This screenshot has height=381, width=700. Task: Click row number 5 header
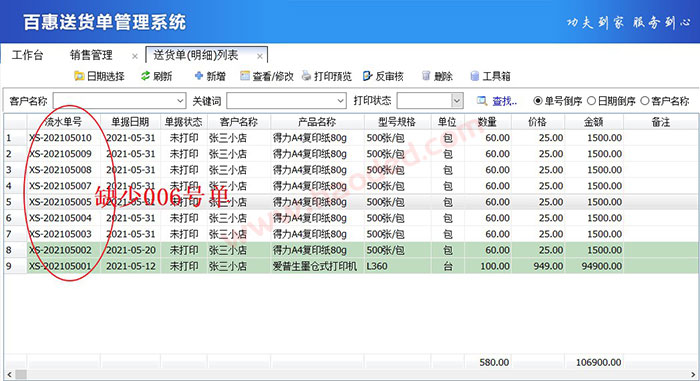(x=15, y=202)
